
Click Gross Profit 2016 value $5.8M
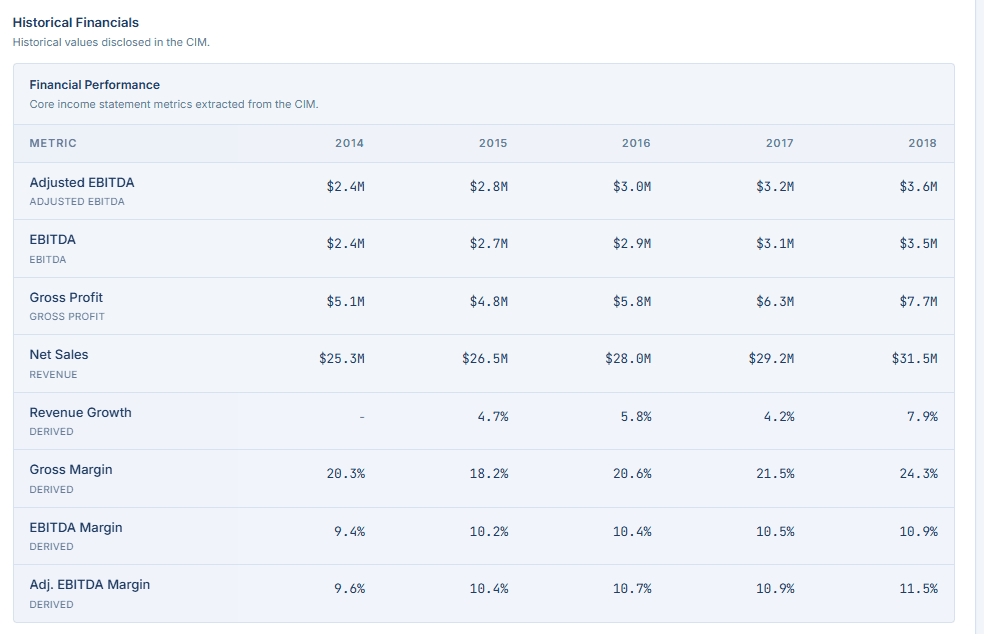(631, 301)
